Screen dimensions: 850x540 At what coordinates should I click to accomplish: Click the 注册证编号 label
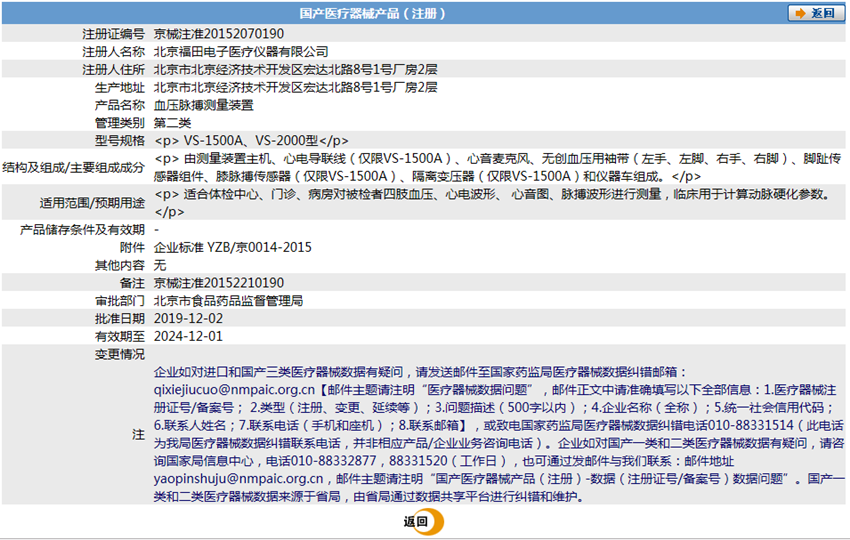[113, 34]
